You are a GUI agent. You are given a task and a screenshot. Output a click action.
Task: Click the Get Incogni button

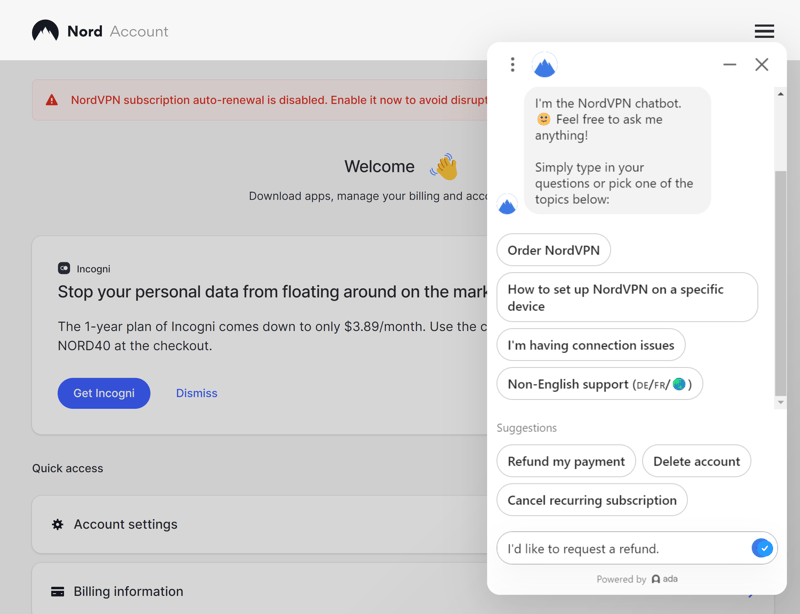pos(104,393)
